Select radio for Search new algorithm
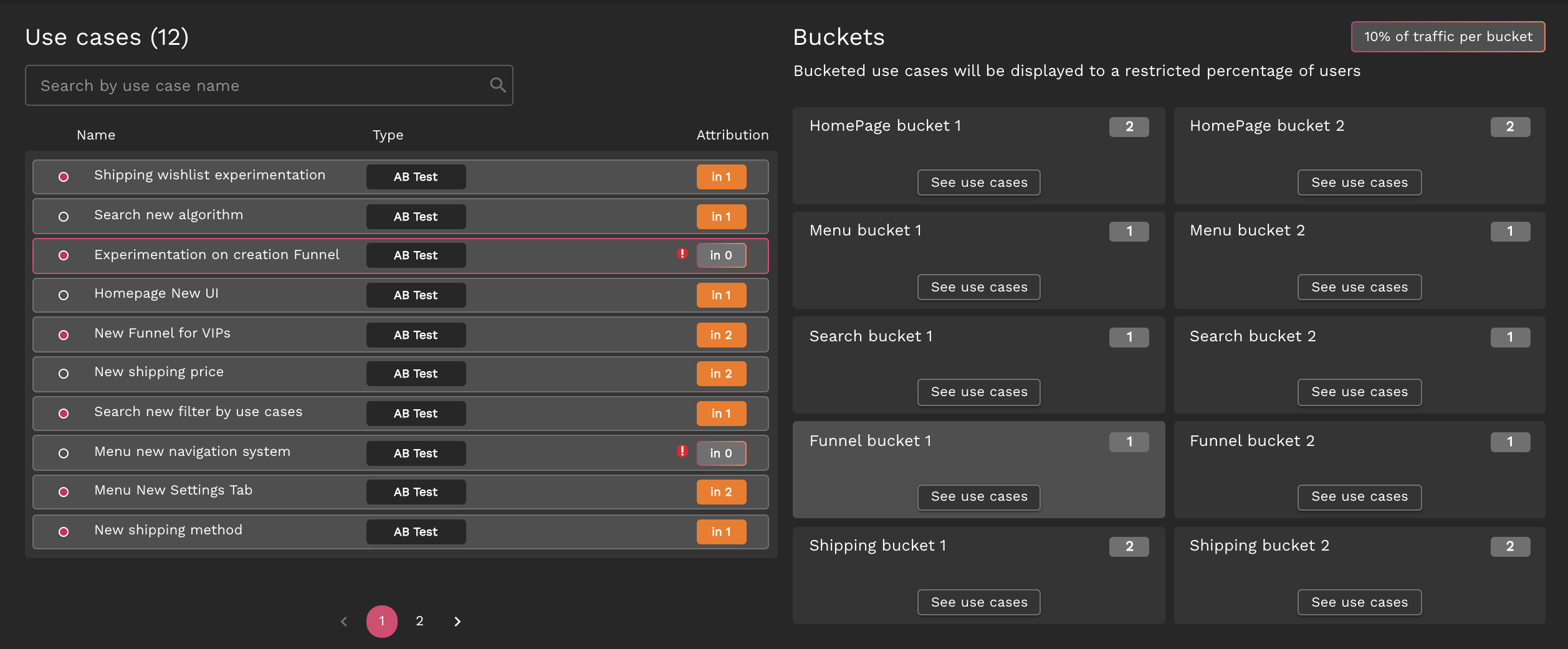1568x649 pixels. (x=64, y=217)
